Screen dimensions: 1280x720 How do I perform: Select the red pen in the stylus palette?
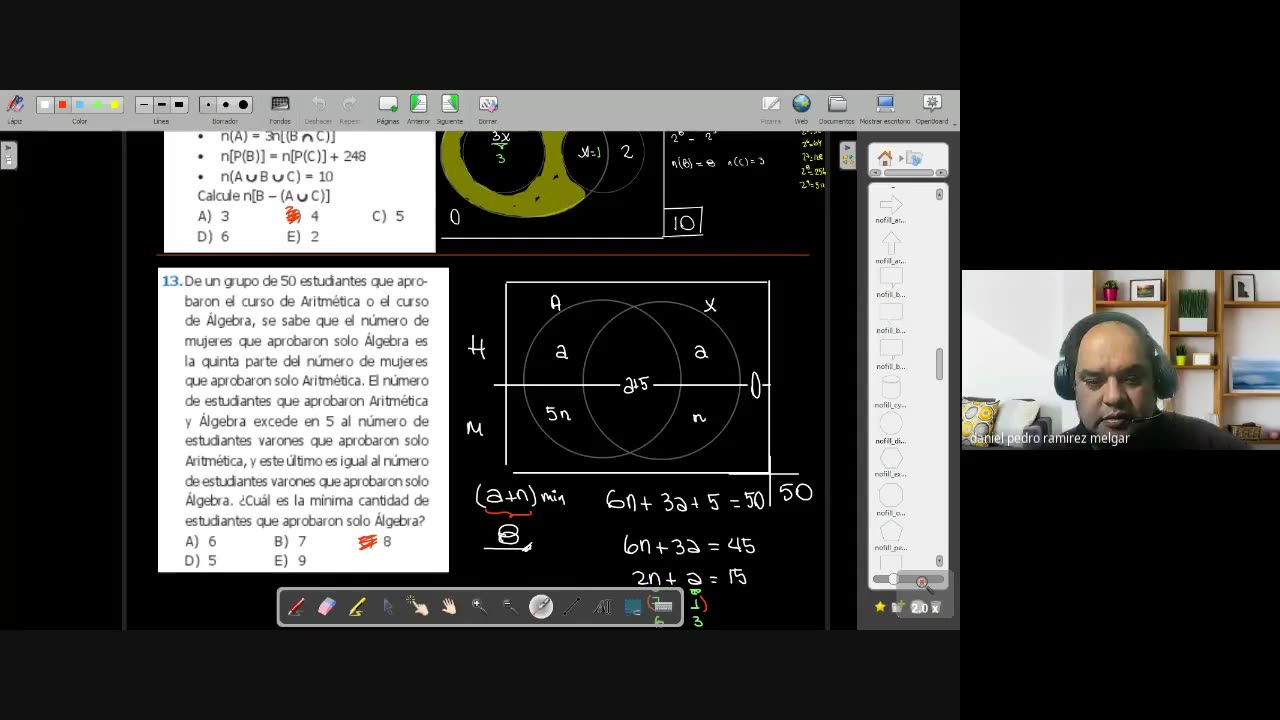tap(296, 607)
